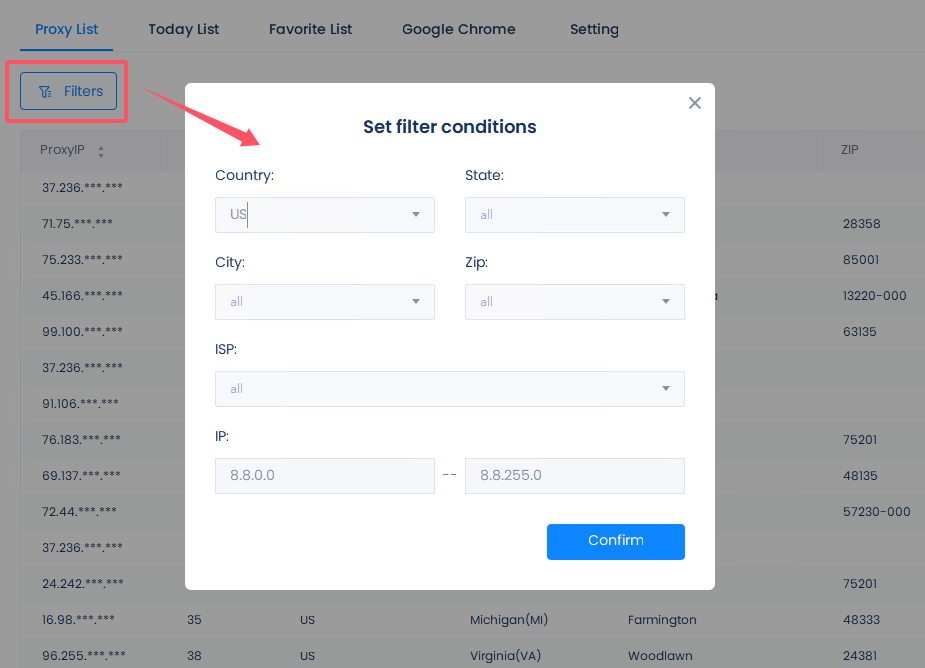The image size is (925, 668).
Task: Select the 96.255.***.*** proxy row
Action: point(84,656)
